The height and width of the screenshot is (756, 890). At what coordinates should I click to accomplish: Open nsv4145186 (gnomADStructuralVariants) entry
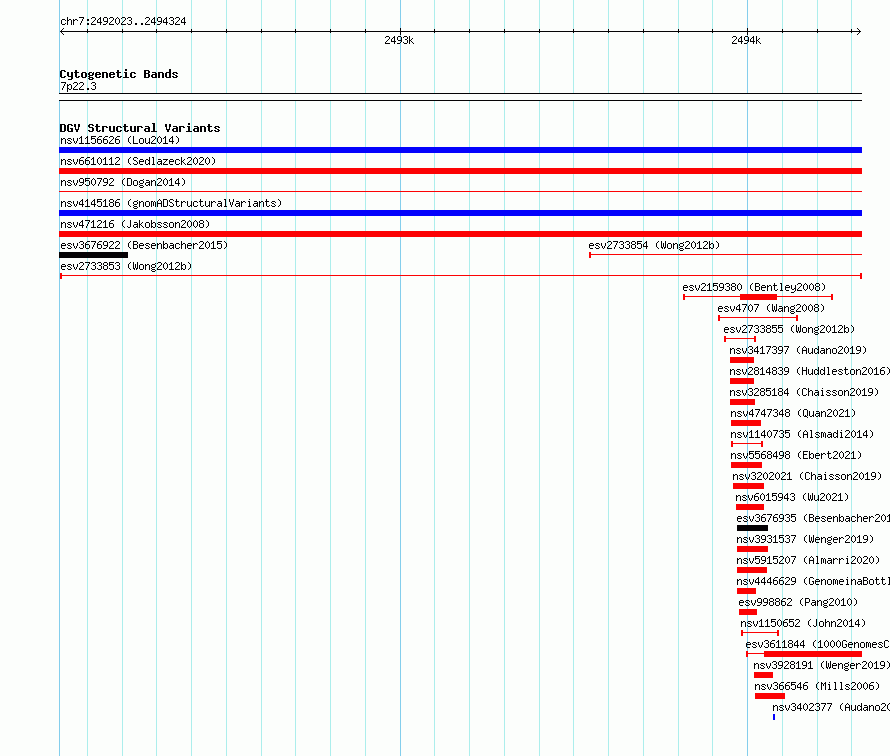(x=171, y=203)
